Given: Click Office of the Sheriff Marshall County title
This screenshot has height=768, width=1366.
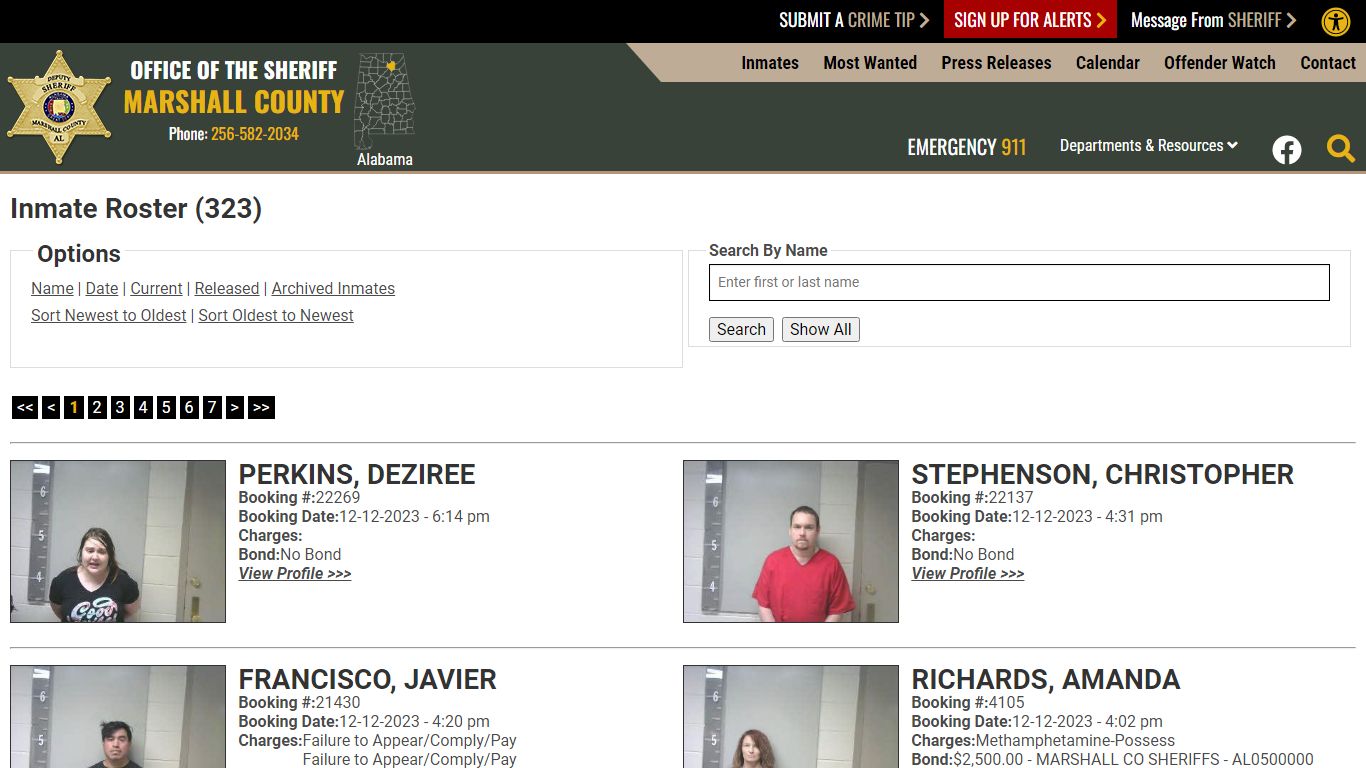Looking at the screenshot, I should pos(234,87).
